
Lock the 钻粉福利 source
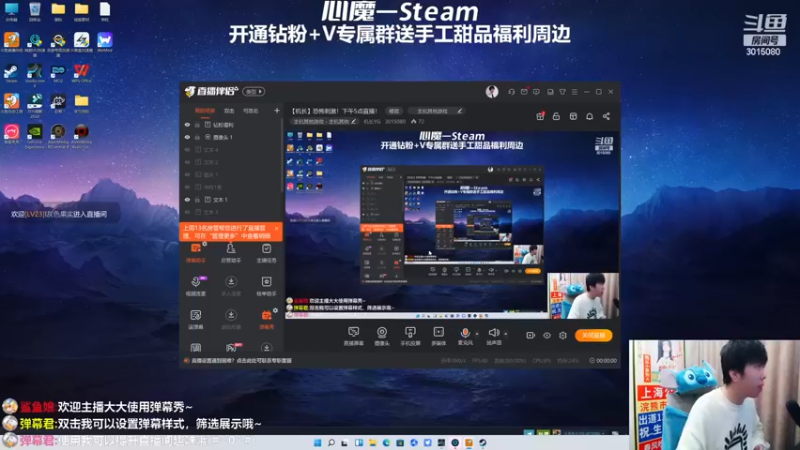pyautogui.click(x=197, y=125)
